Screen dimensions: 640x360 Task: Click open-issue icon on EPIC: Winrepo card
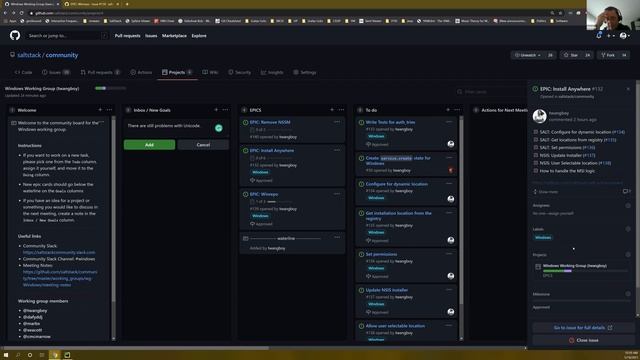coord(245,194)
